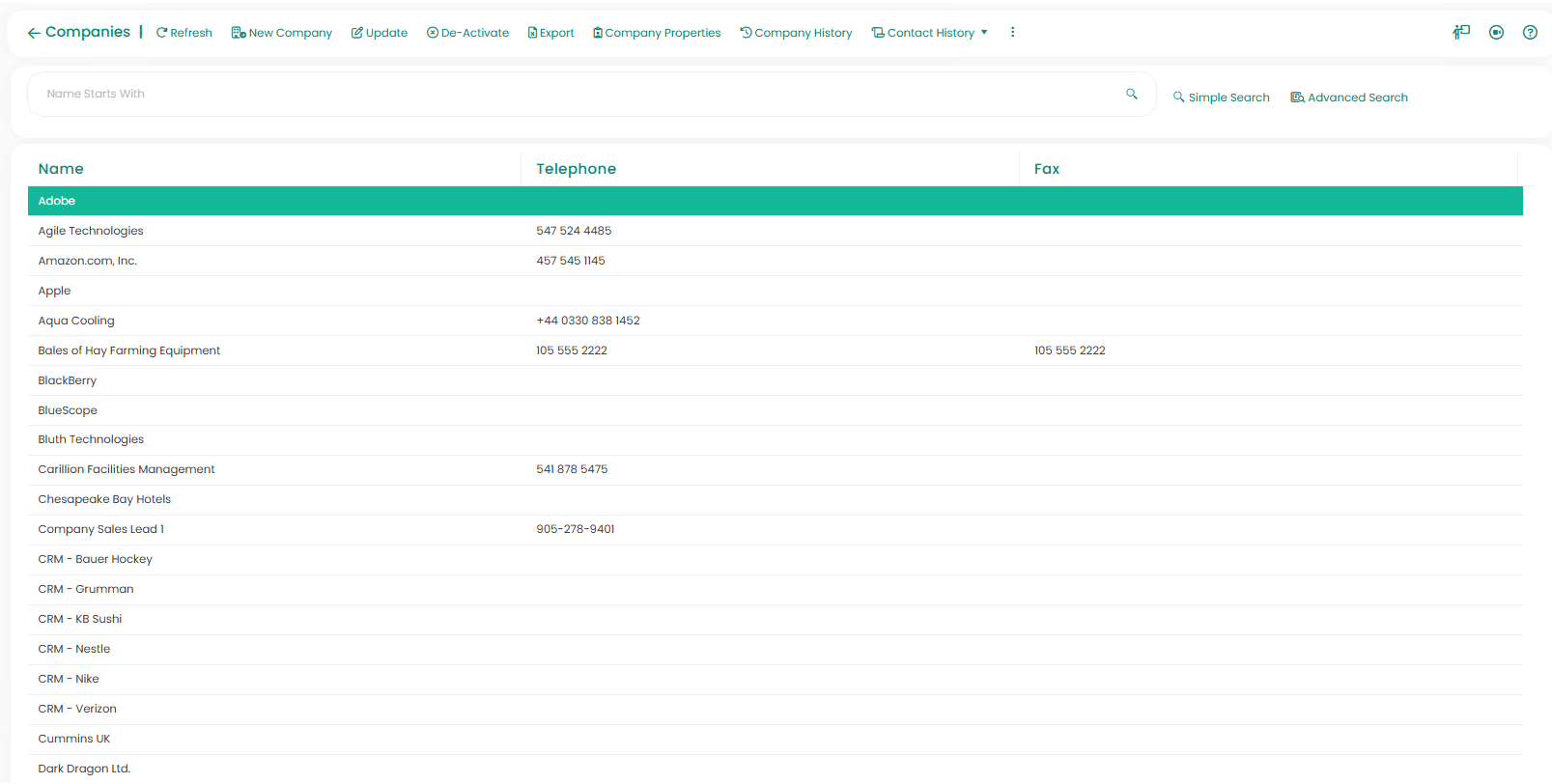The image size is (1552, 784).
Task: View Company History
Action: (x=797, y=33)
